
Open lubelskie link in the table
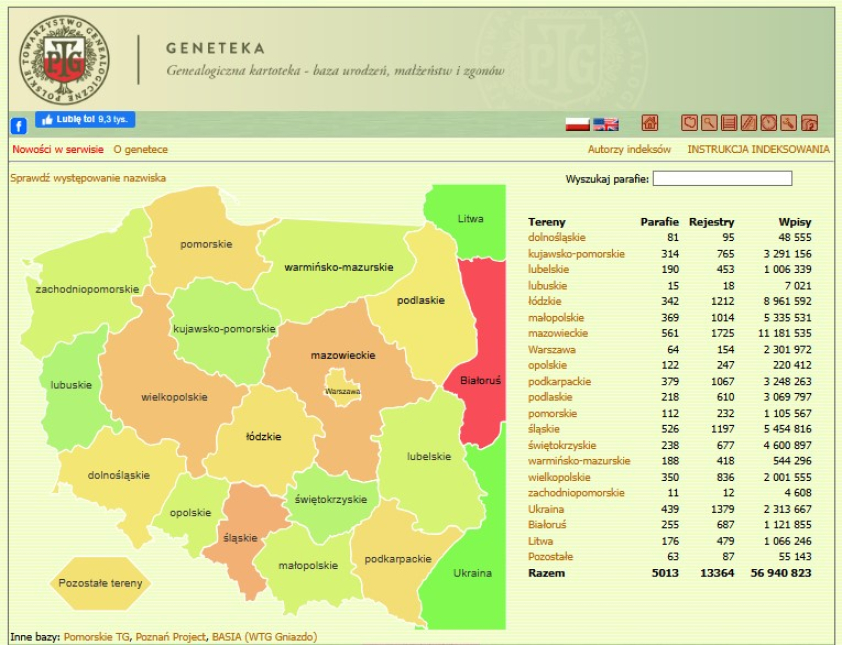[548, 269]
